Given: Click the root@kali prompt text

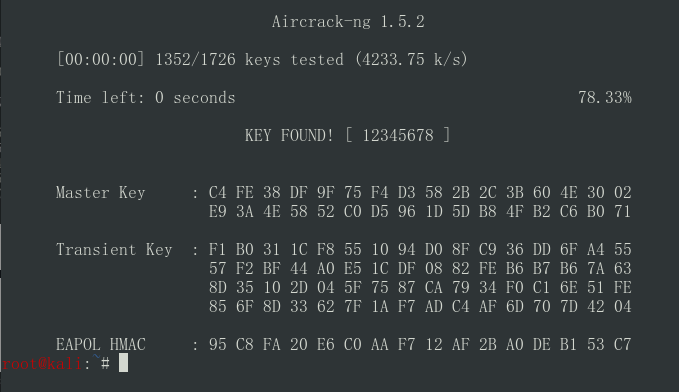Looking at the screenshot, I should click(x=41, y=363).
